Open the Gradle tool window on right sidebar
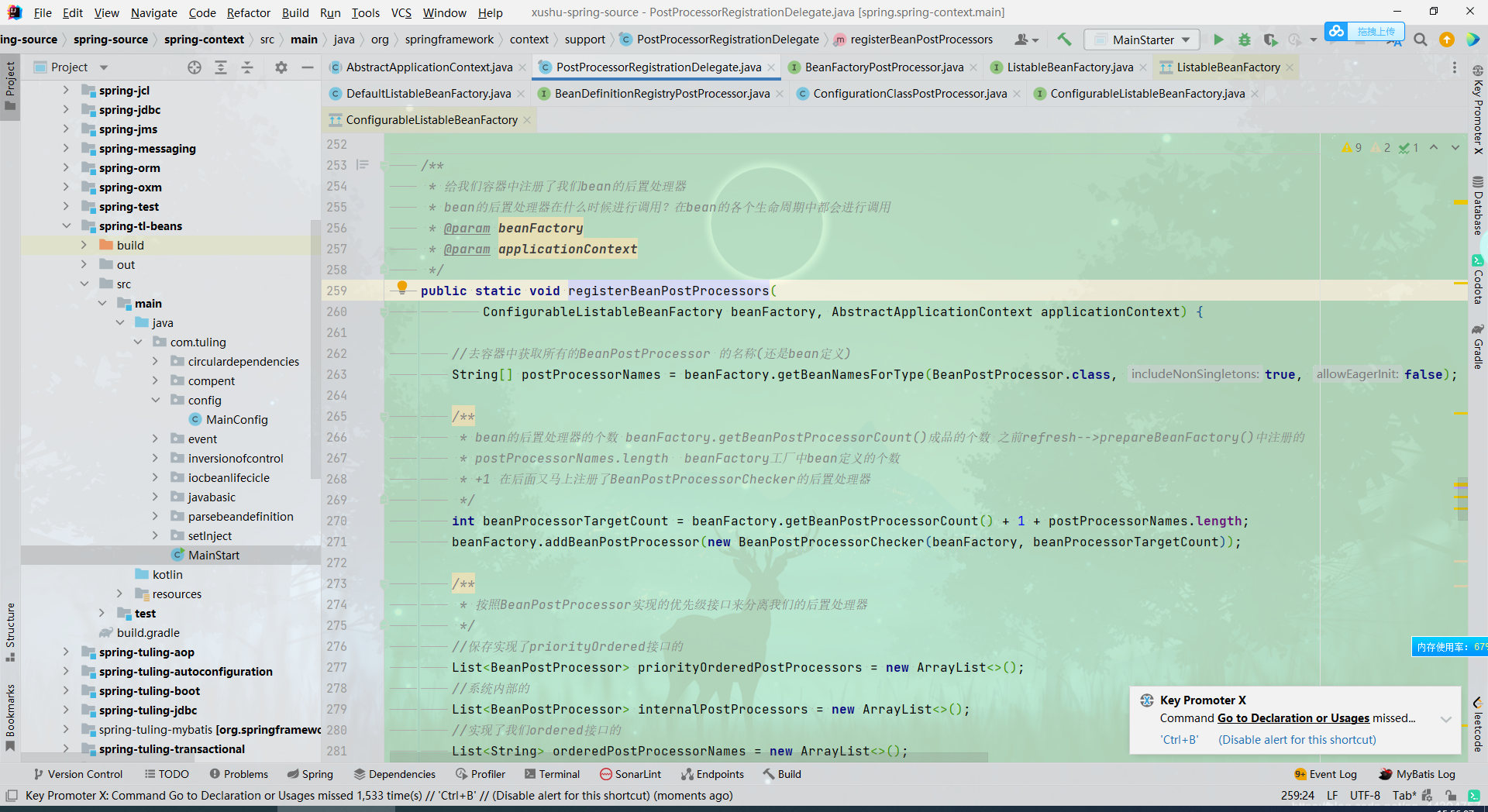 tap(1478, 346)
